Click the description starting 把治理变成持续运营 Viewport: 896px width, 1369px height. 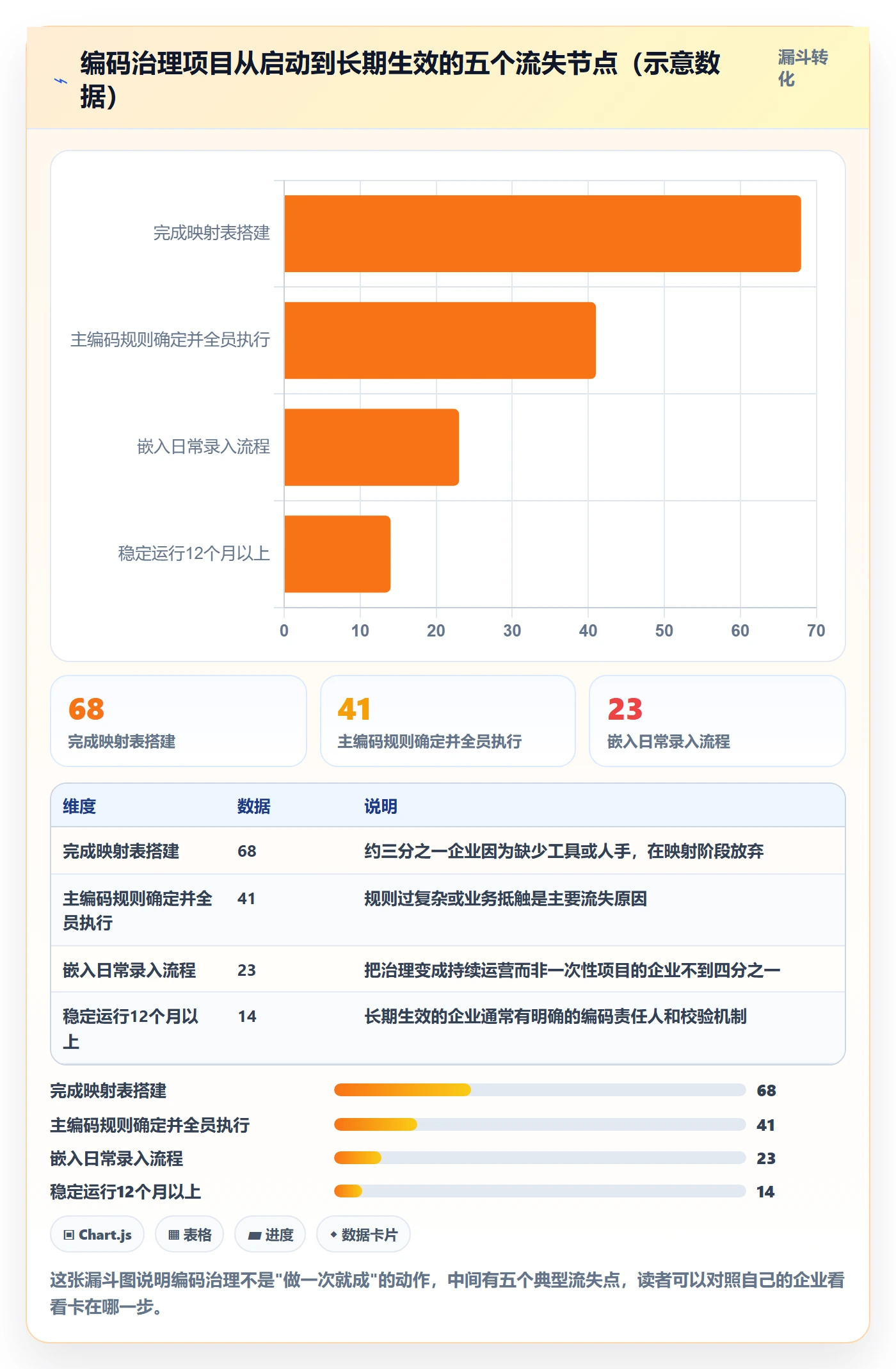tap(572, 970)
